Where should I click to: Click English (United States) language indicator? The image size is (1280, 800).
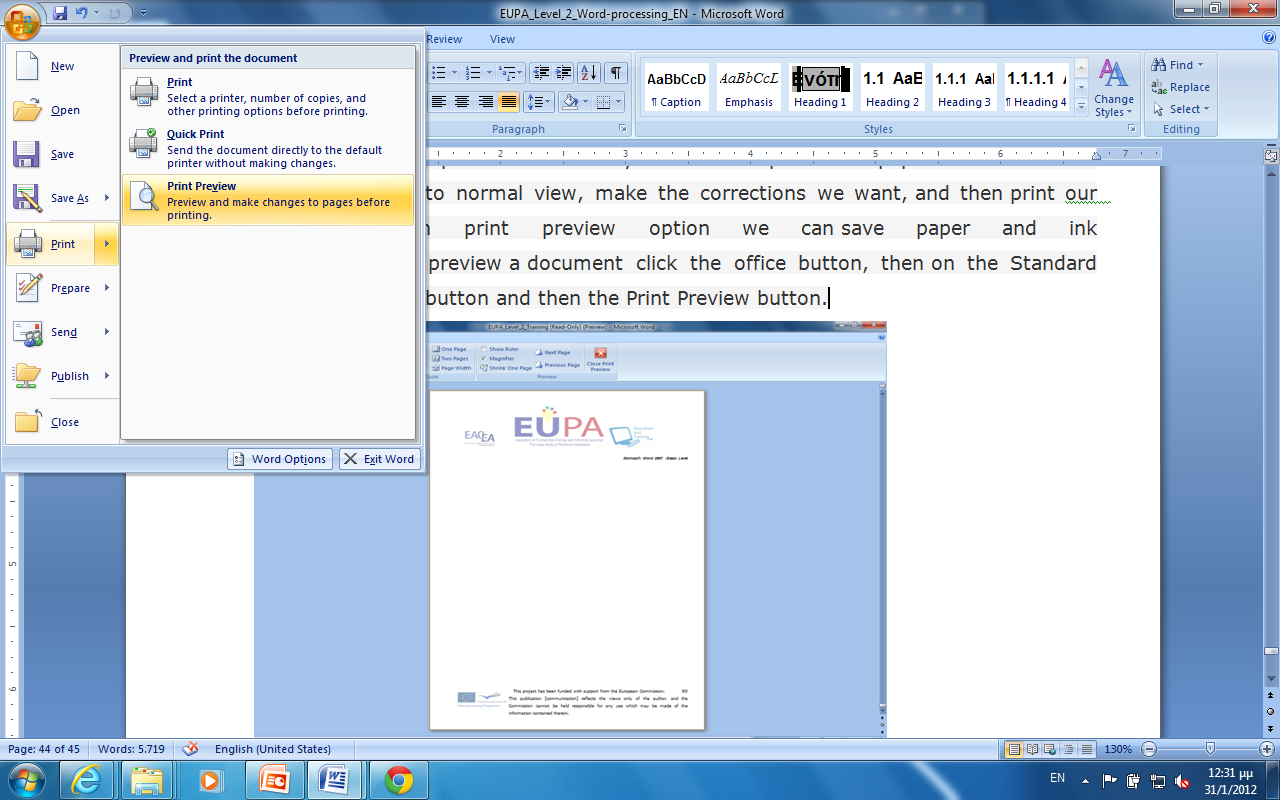tap(272, 749)
